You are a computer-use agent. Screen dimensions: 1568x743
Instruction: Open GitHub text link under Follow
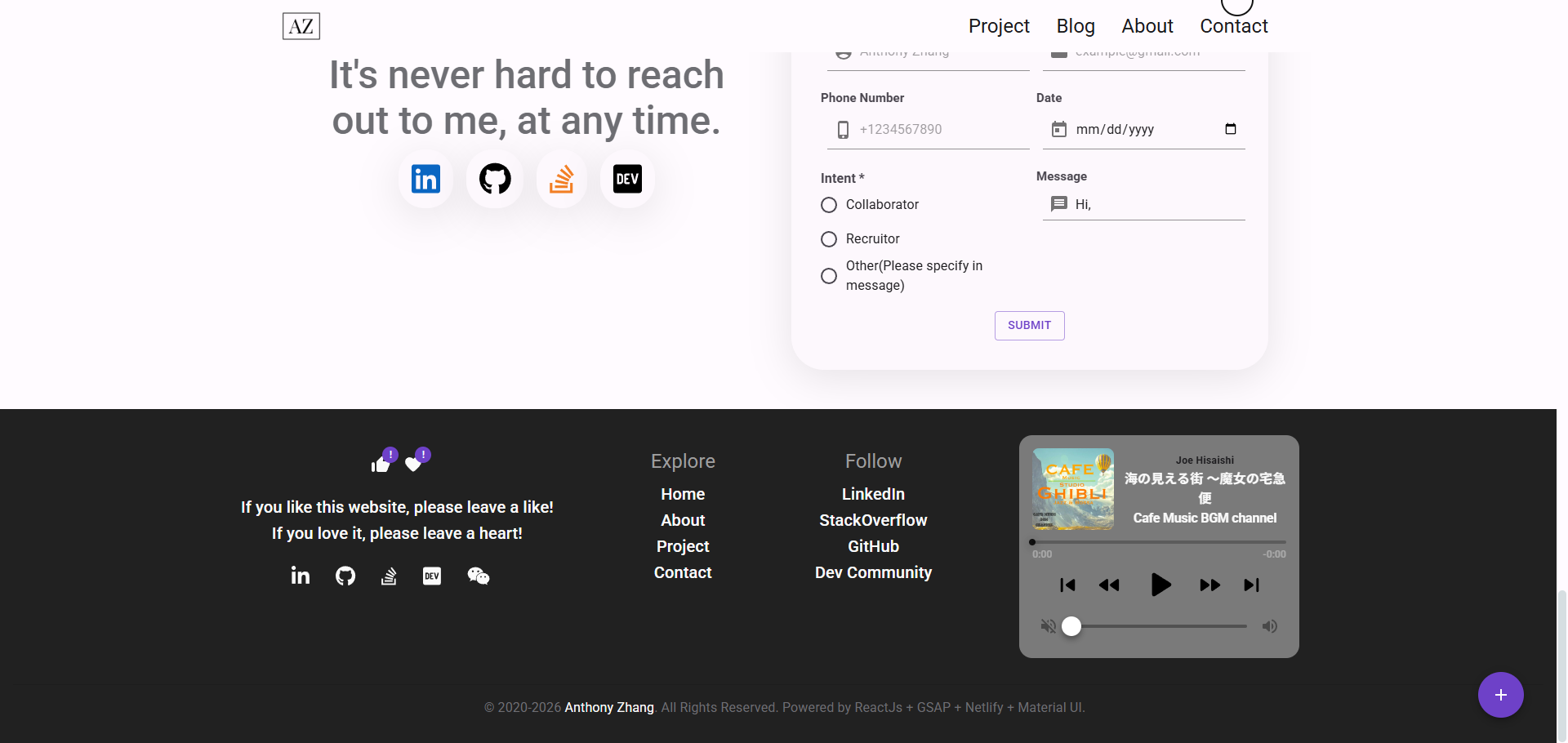873,546
